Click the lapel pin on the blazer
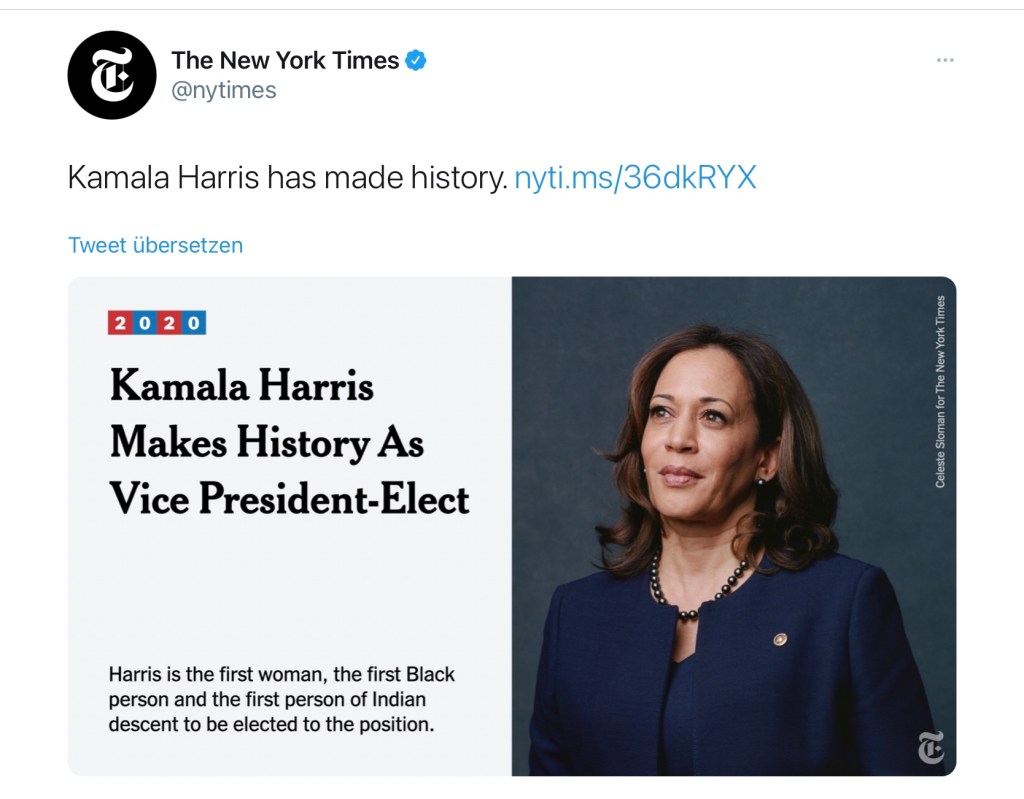 pyautogui.click(x=780, y=638)
